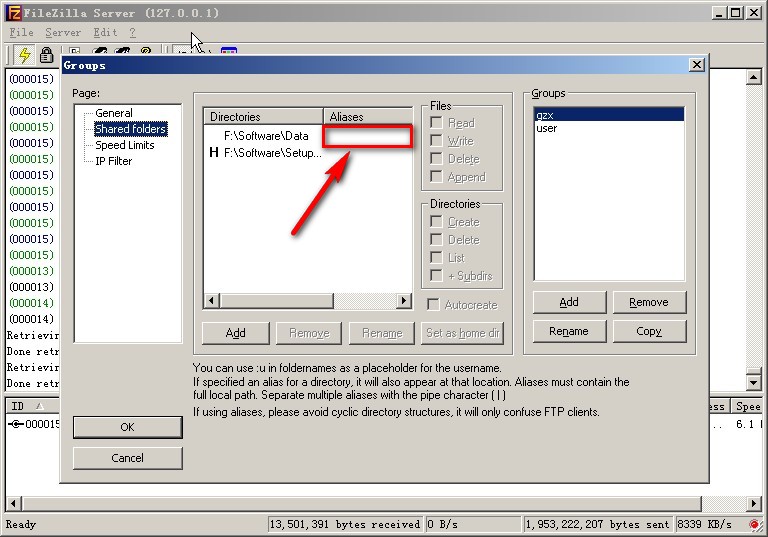Close the Groups dialog with X
Viewport: 768px width, 537px height.
click(x=697, y=65)
